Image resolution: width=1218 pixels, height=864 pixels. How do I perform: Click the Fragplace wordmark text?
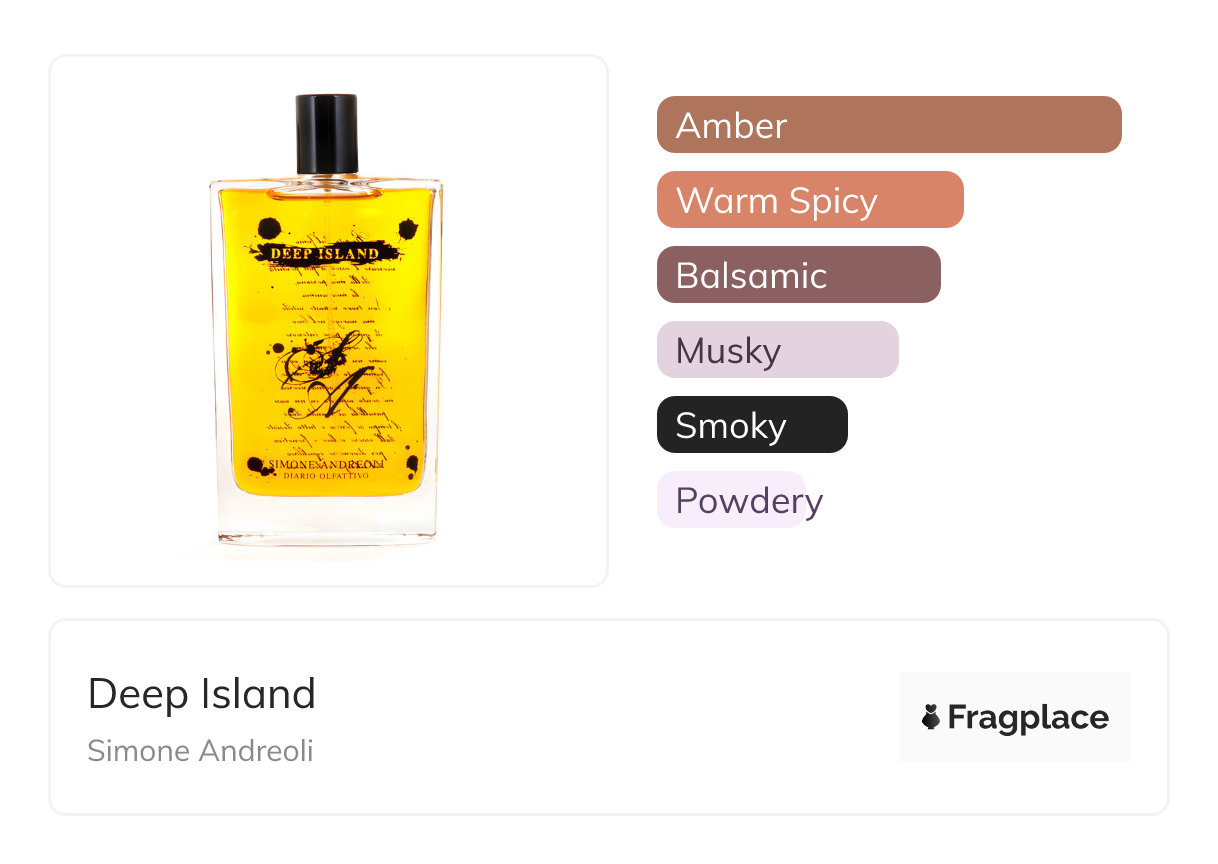pos(1028,718)
